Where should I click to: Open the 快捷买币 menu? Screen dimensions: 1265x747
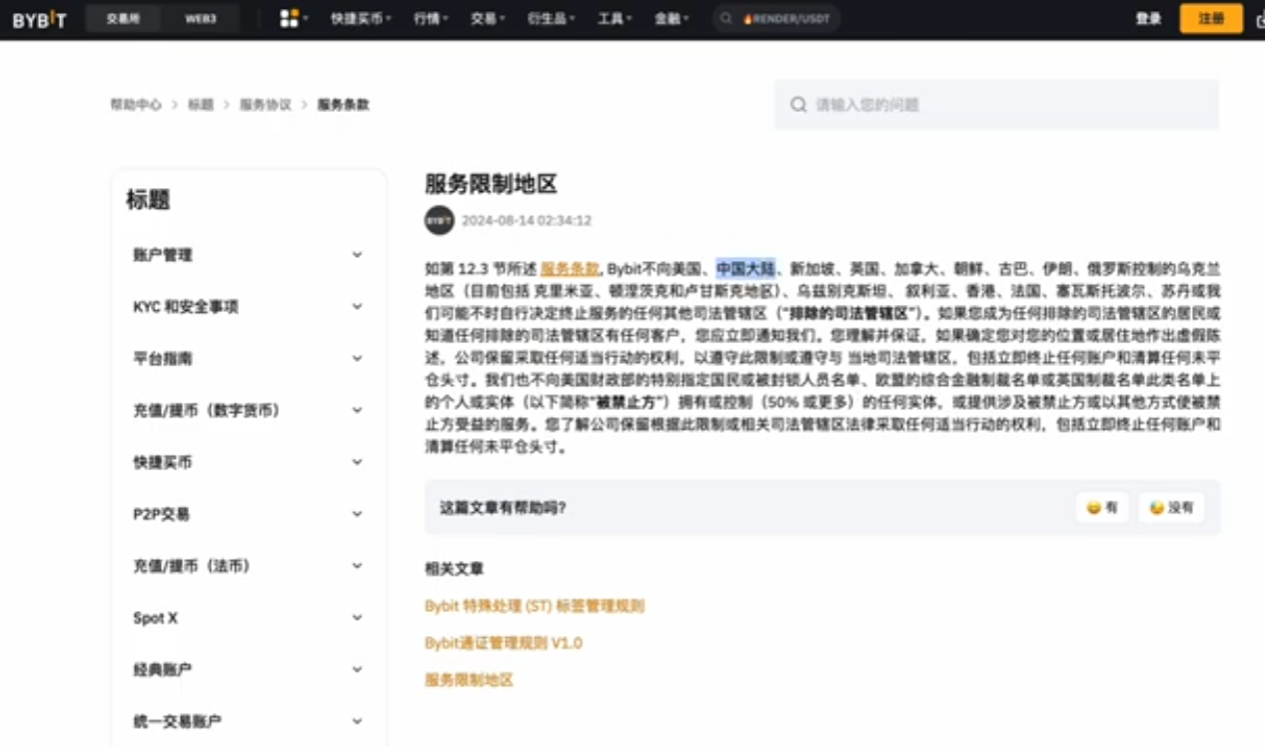pos(361,19)
